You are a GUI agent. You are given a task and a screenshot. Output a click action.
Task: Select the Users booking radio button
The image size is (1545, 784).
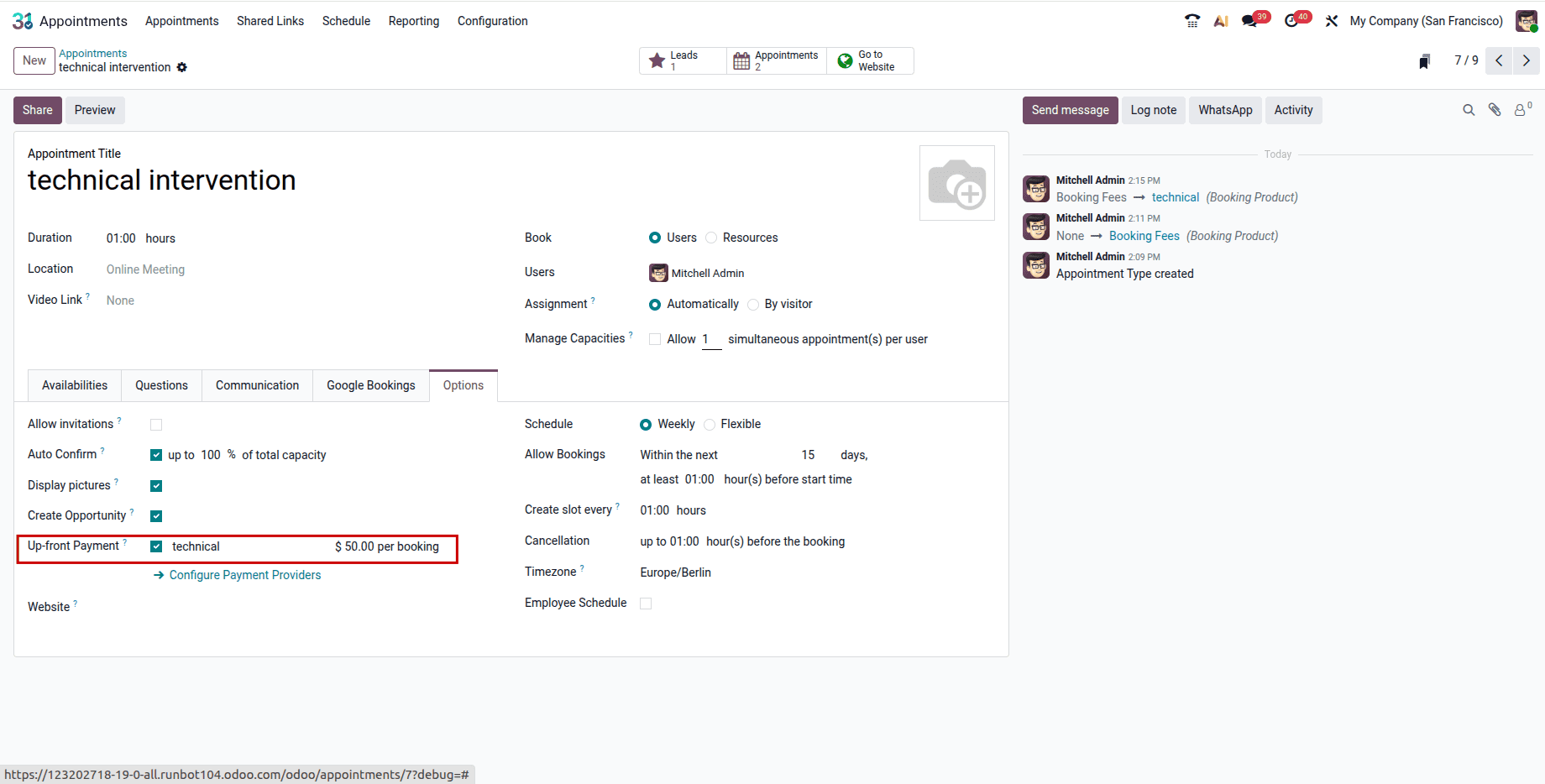coord(655,238)
